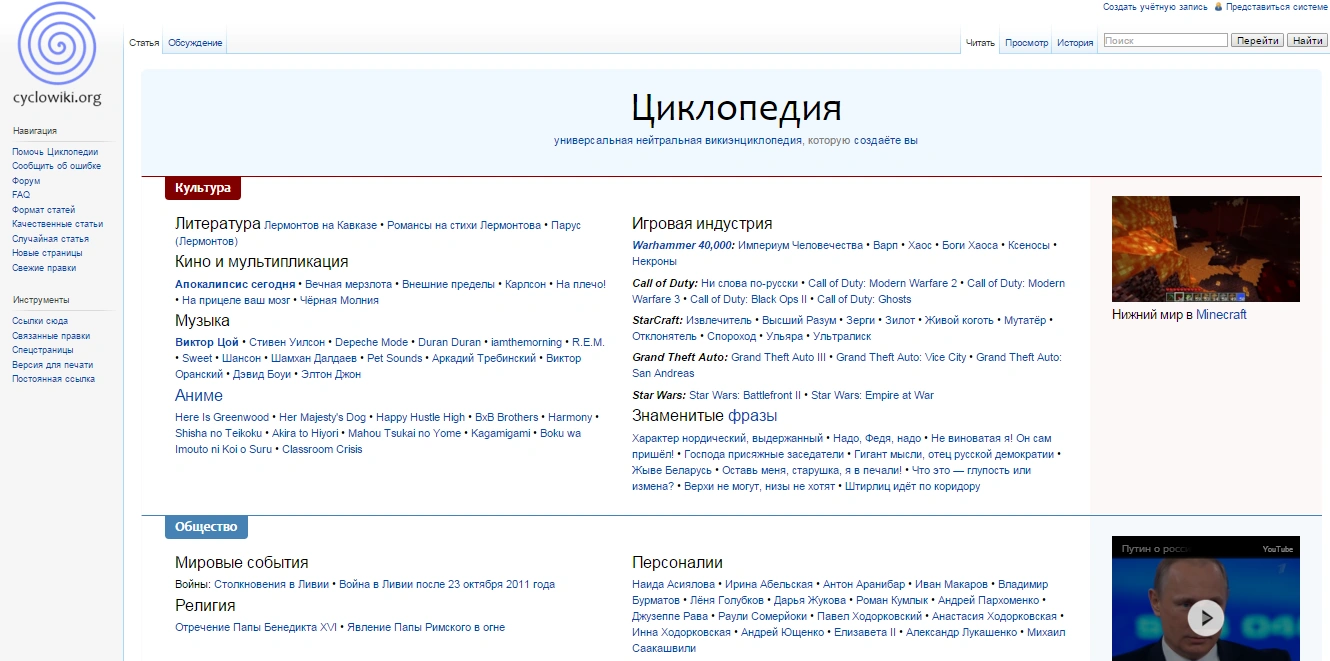Viewport: 1330px width, 661px height.
Task: Click Постоянная ссылка link
Action: click(53, 379)
